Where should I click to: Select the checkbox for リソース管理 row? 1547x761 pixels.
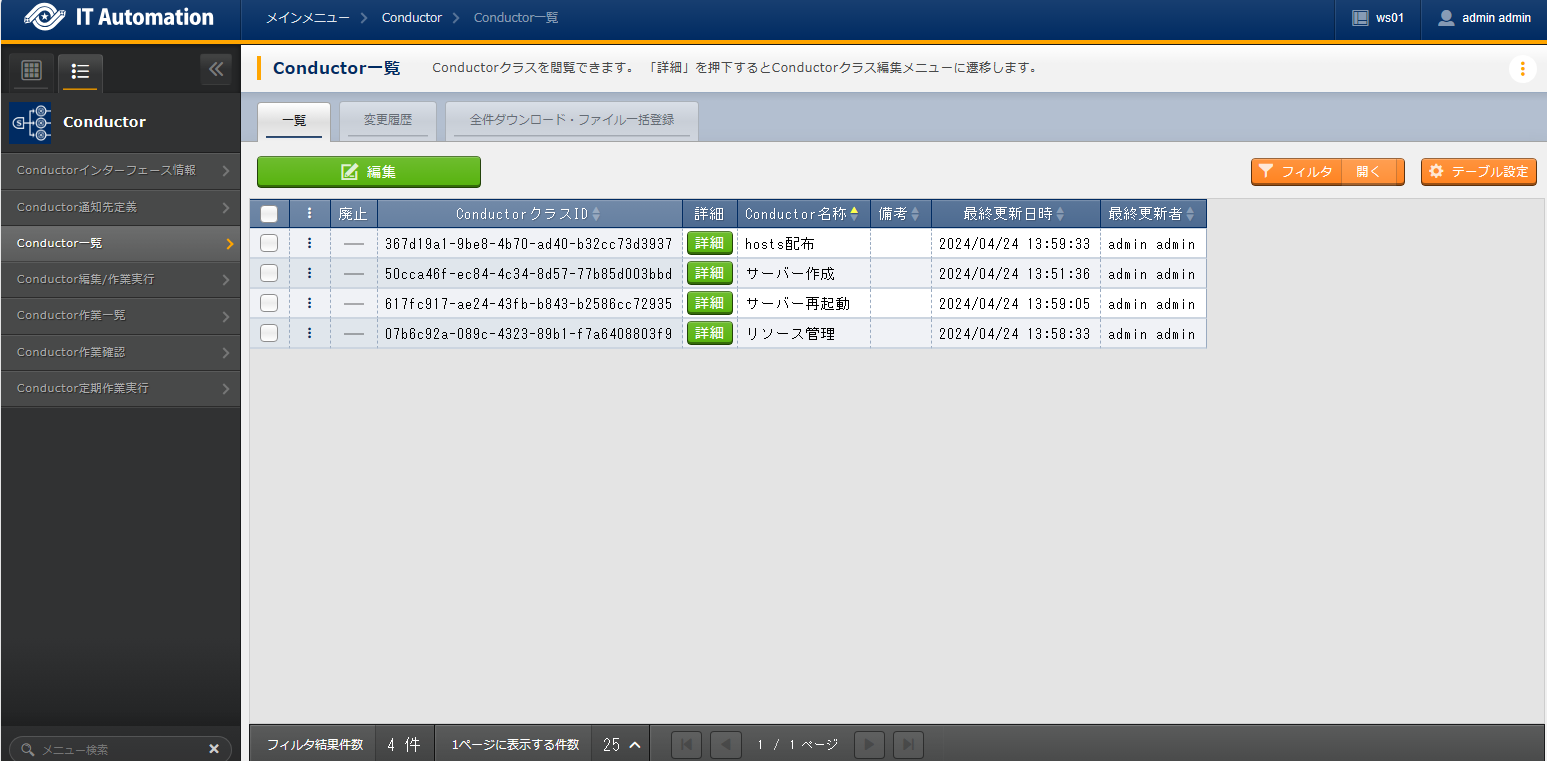coord(269,333)
